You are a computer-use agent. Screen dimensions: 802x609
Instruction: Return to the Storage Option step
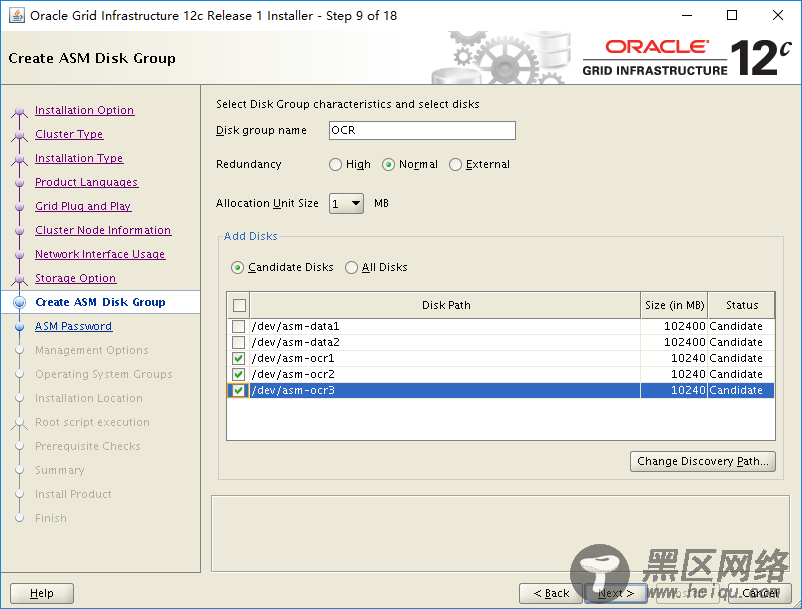[x=75, y=278]
